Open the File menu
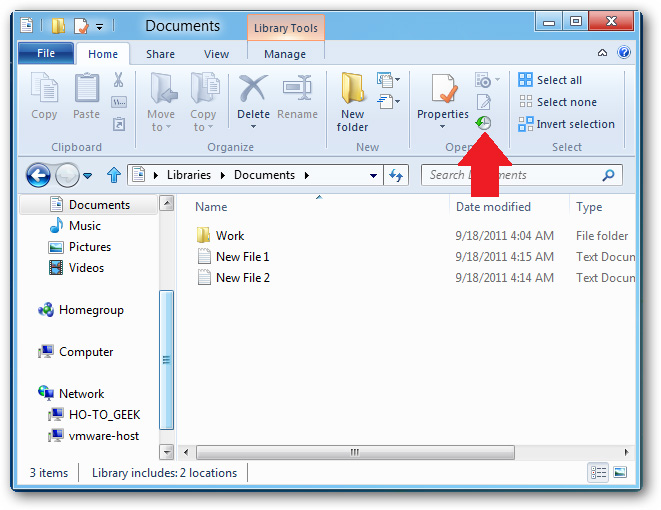Image resolution: width=661 pixels, height=510 pixels. 46,53
